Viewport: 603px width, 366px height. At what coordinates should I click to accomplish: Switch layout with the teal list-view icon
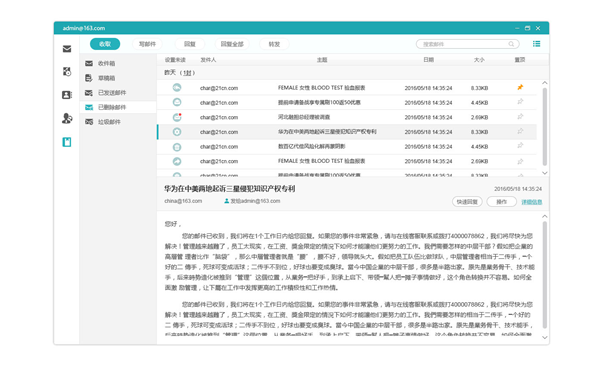[x=536, y=44]
